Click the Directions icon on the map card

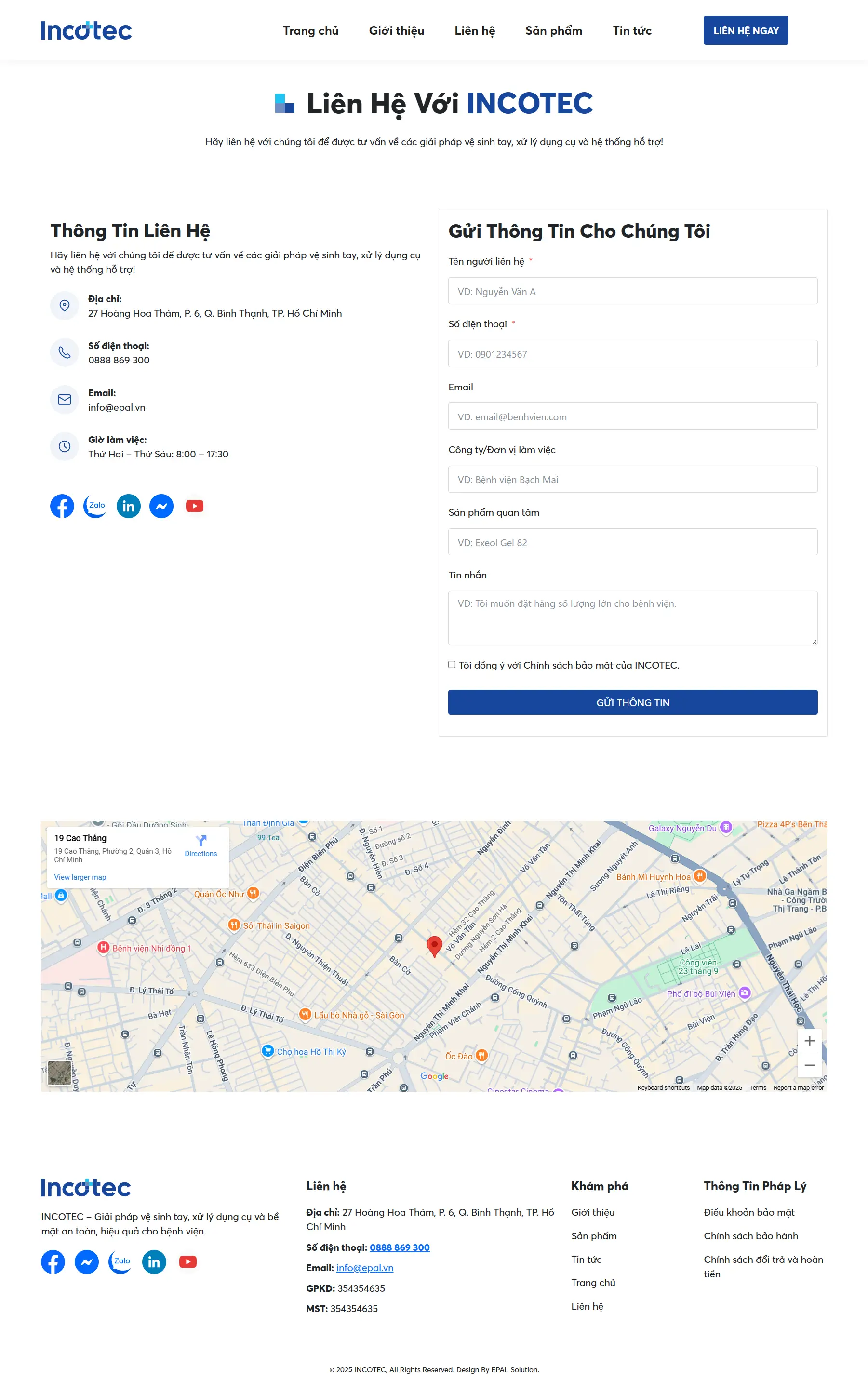(x=200, y=841)
